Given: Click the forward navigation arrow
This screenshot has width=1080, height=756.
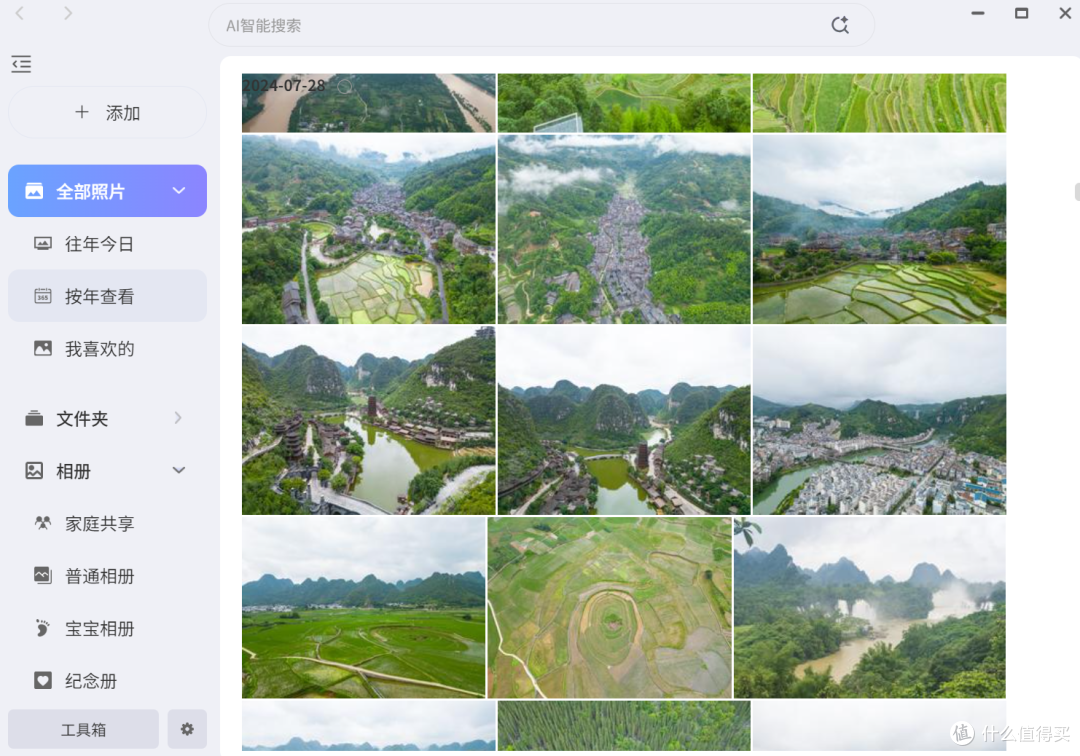Looking at the screenshot, I should tap(68, 13).
